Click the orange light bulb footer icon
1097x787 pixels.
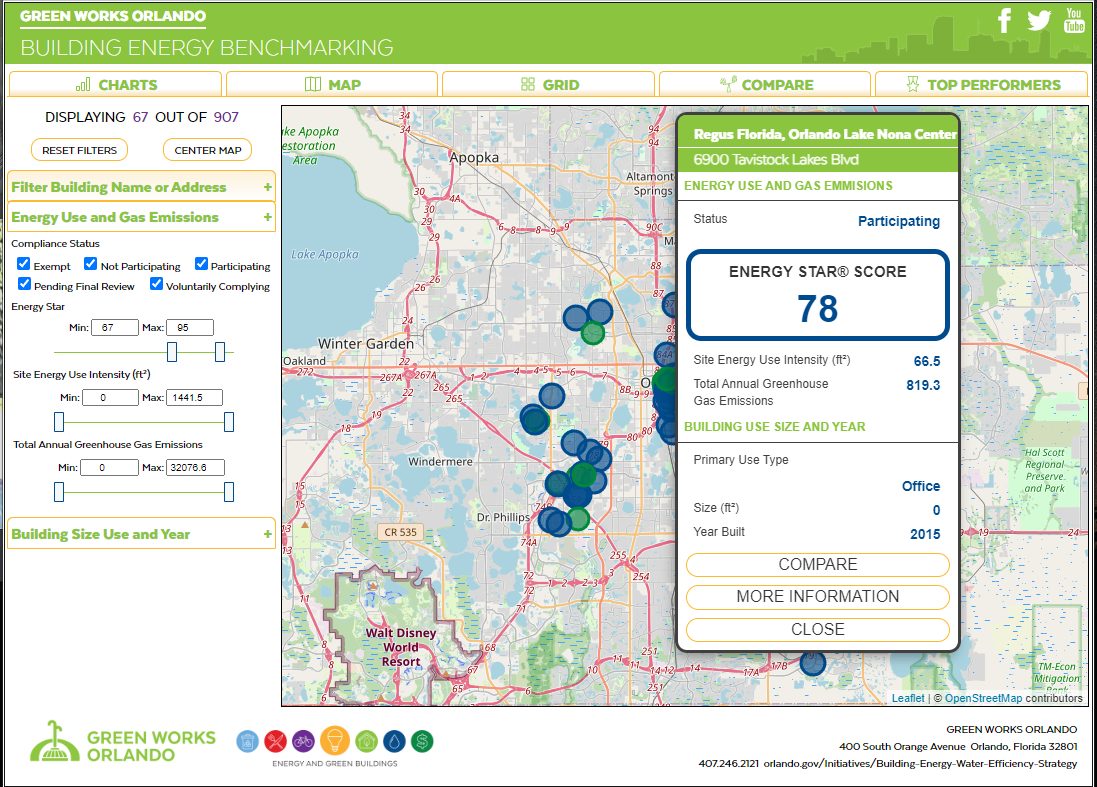click(334, 740)
